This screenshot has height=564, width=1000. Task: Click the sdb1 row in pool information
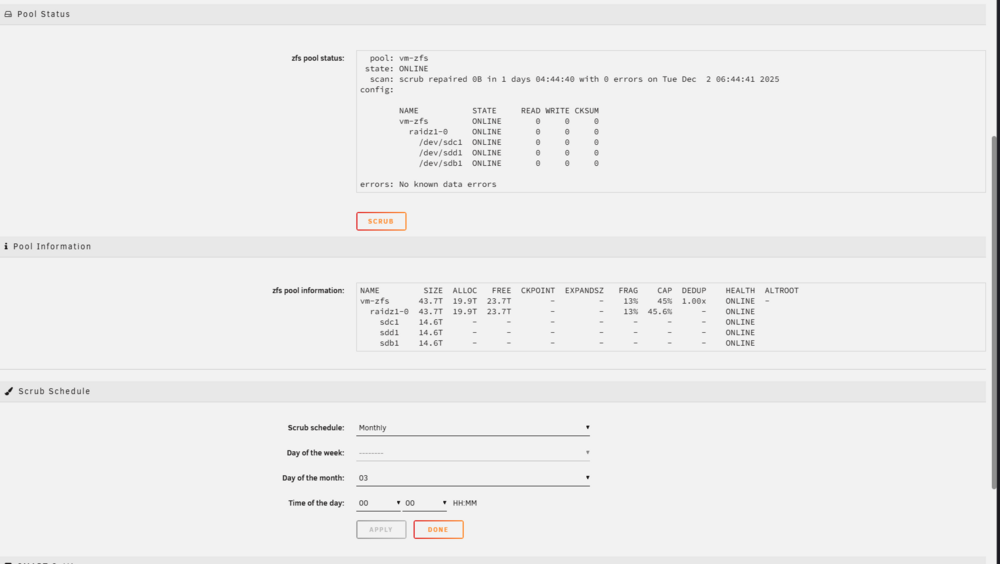pos(557,343)
